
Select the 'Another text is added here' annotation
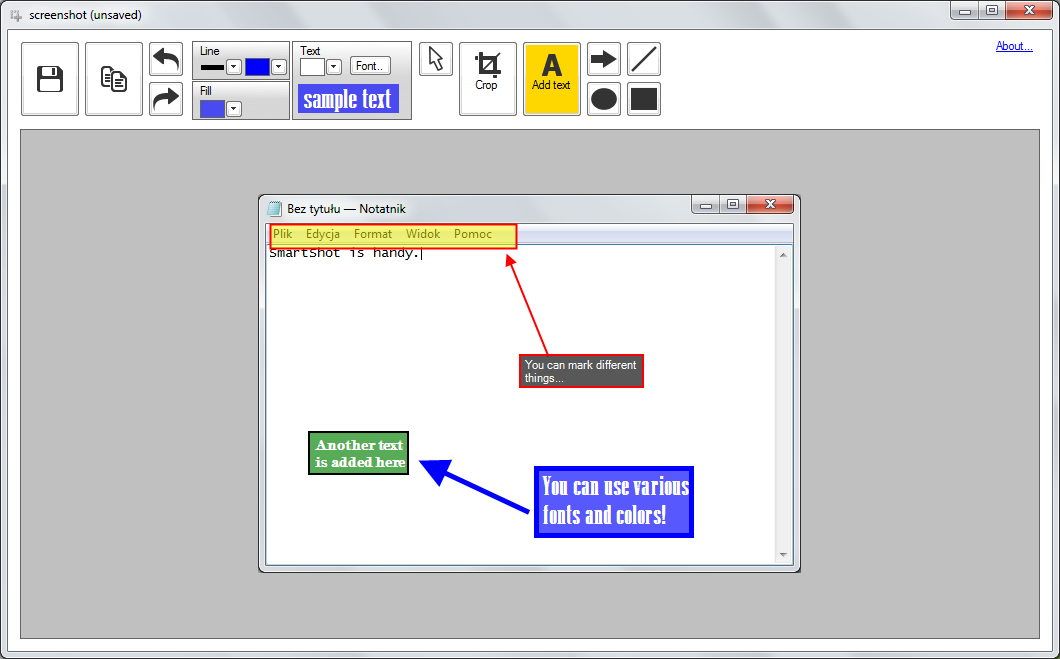tap(358, 453)
